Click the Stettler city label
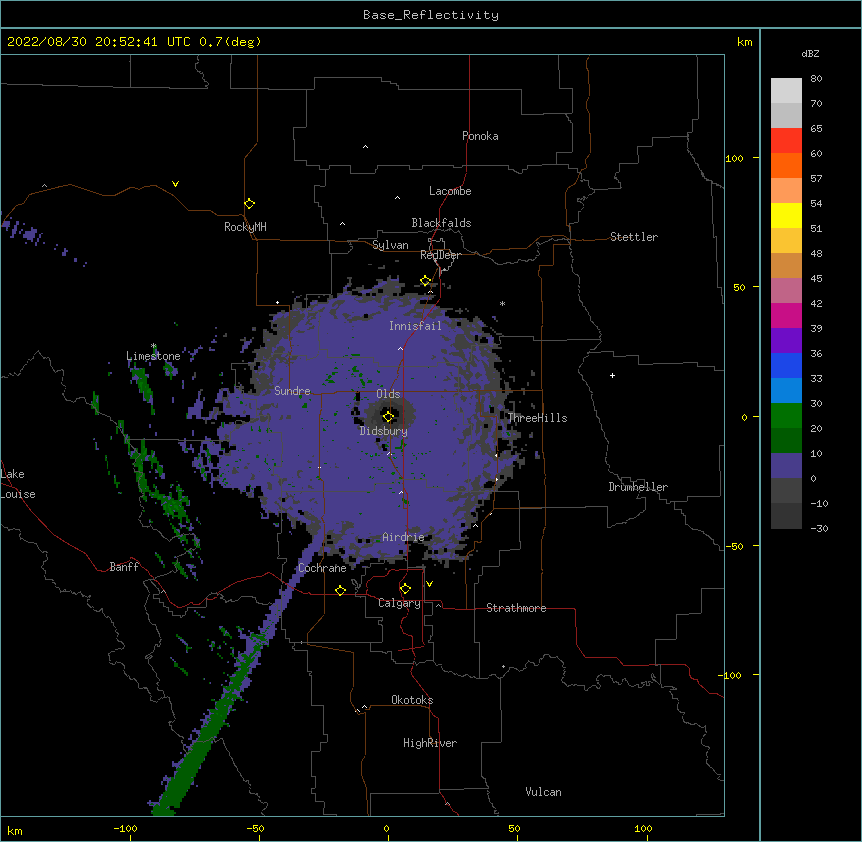The width and height of the screenshot is (862, 842). point(634,237)
